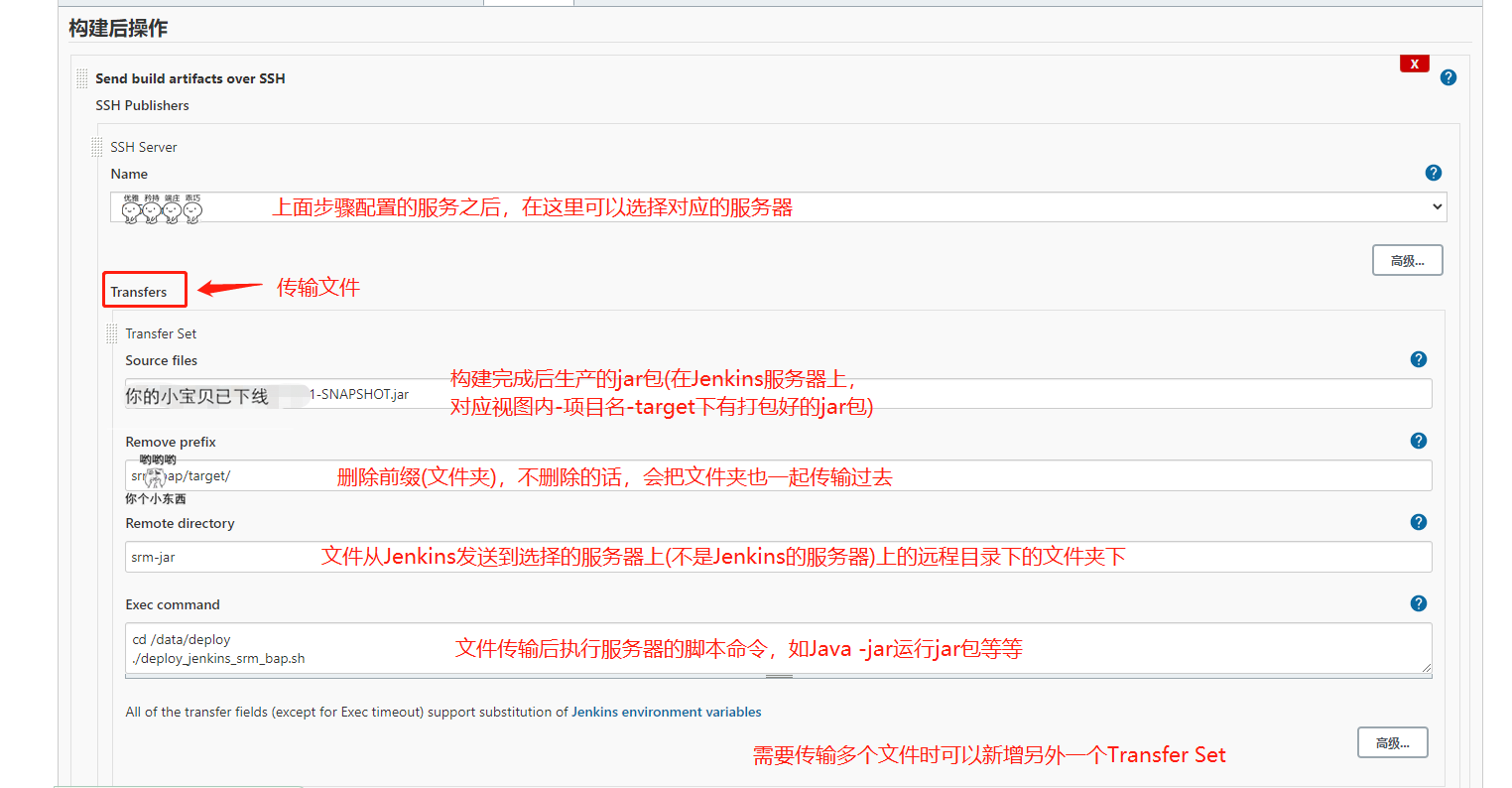Grab the drag handle of Send build artifacts step
Image resolution: width=1512 pixels, height=788 pixels.
coord(81,78)
